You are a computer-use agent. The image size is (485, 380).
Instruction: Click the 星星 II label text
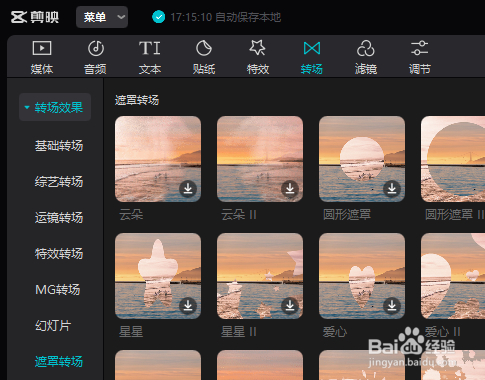pos(239,332)
